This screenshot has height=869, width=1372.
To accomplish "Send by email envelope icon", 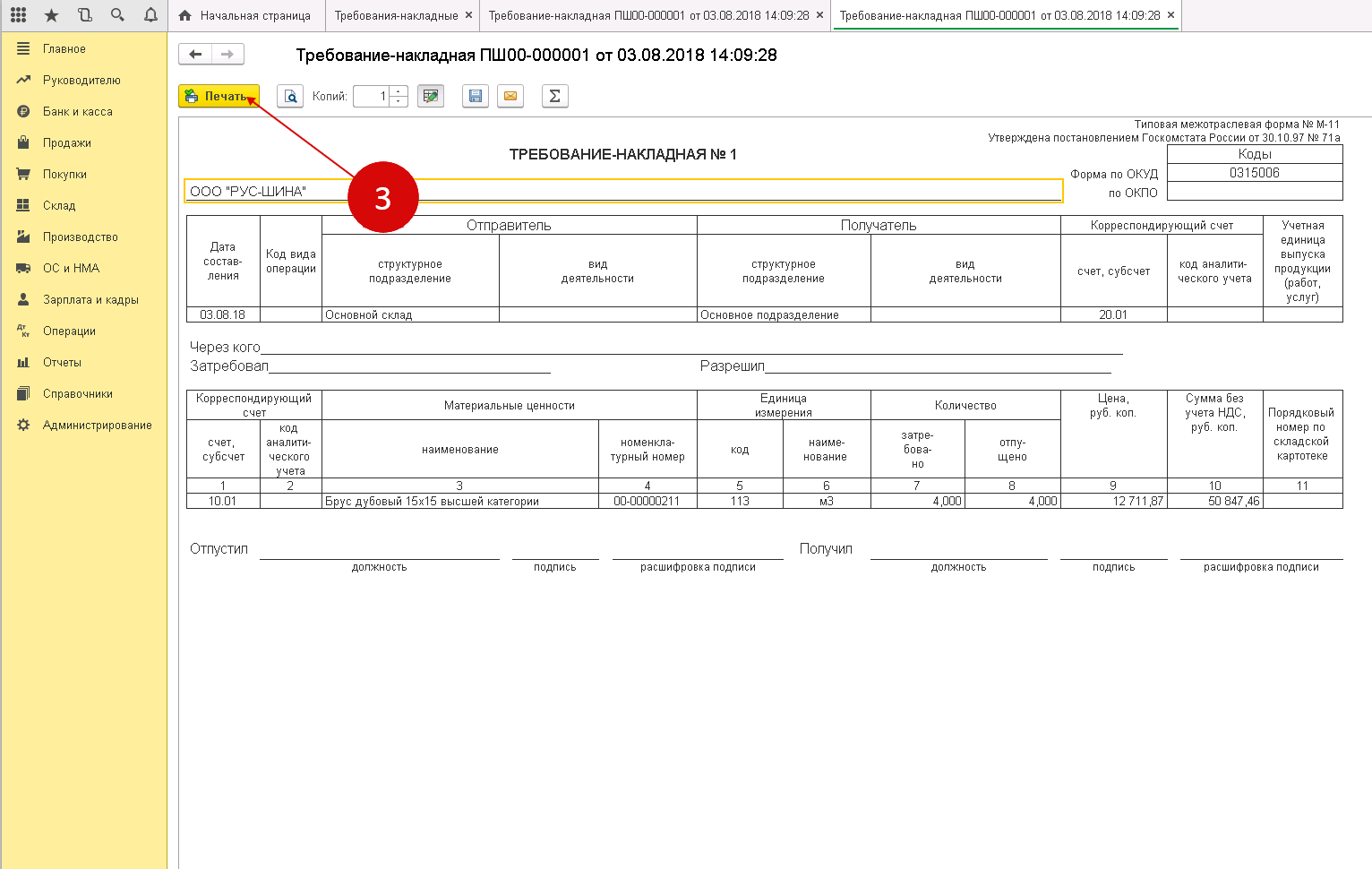I will 510,96.
